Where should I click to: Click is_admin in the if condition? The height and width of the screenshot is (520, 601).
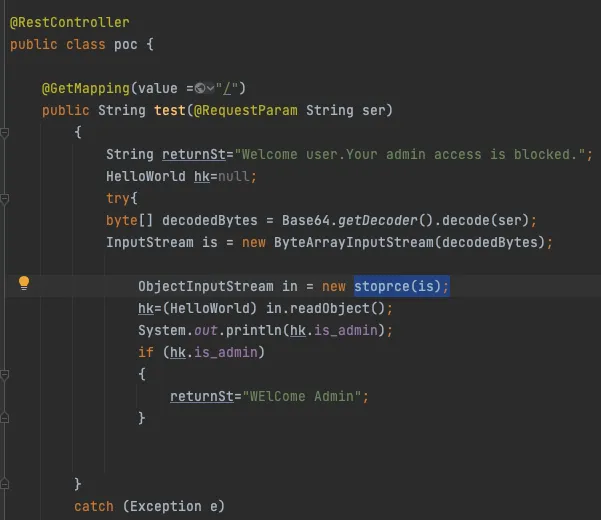pyautogui.click(x=226, y=352)
